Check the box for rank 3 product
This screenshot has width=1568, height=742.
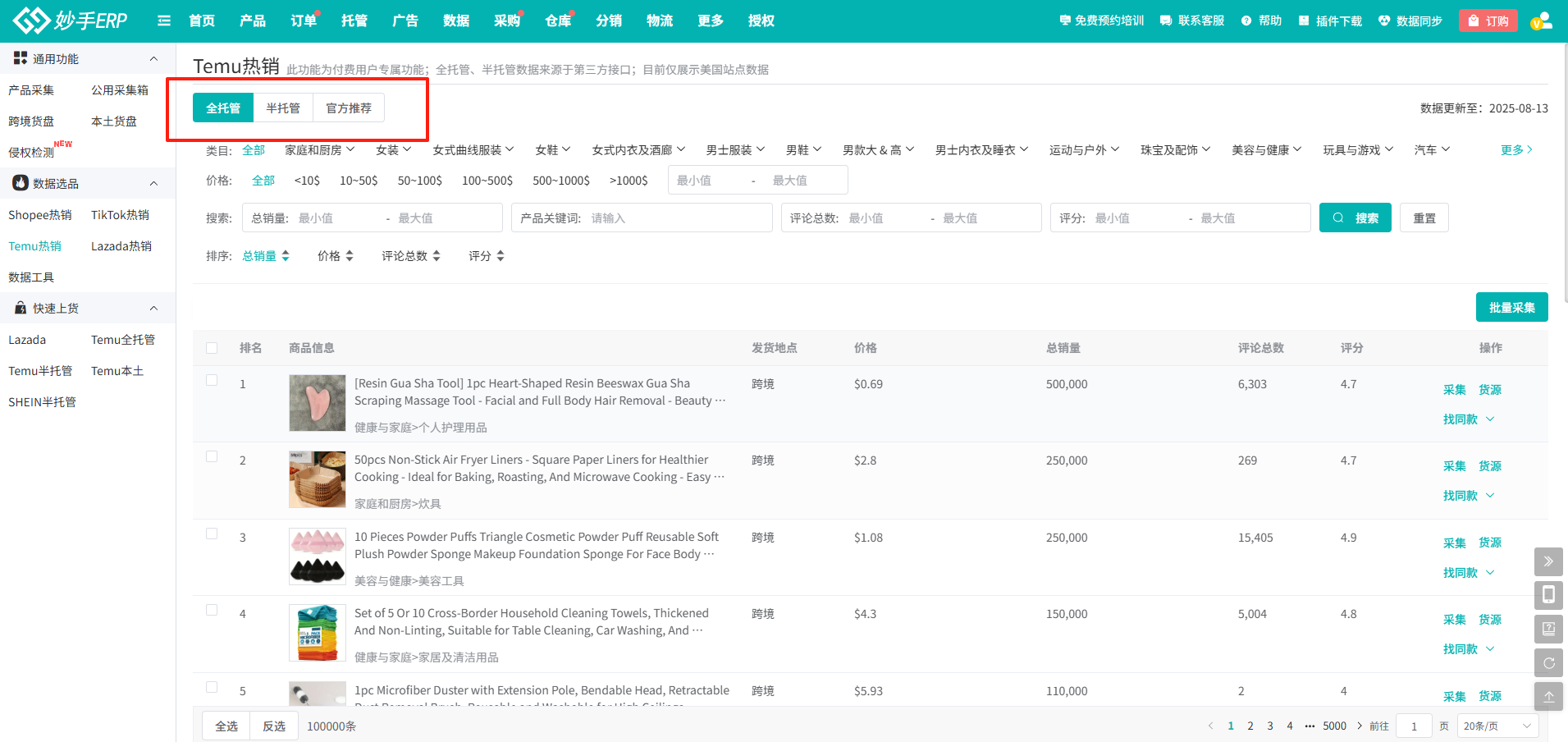coord(212,534)
